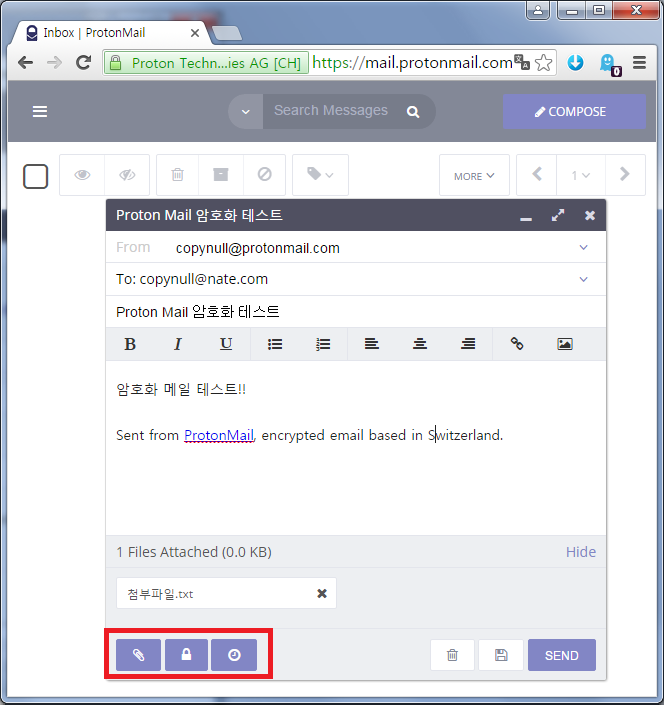This screenshot has width=664, height=705.
Task: Send the email with SEND
Action: 562,655
